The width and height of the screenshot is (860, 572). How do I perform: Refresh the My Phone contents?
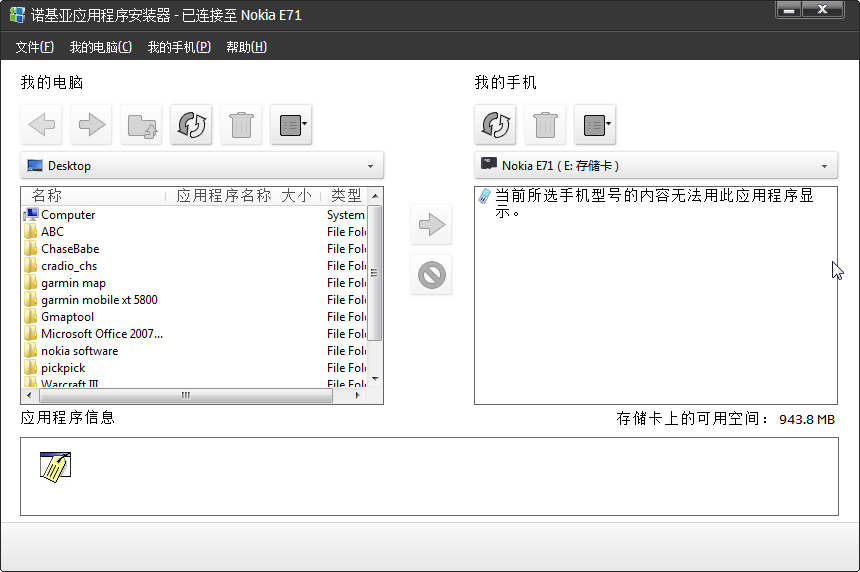coord(495,125)
